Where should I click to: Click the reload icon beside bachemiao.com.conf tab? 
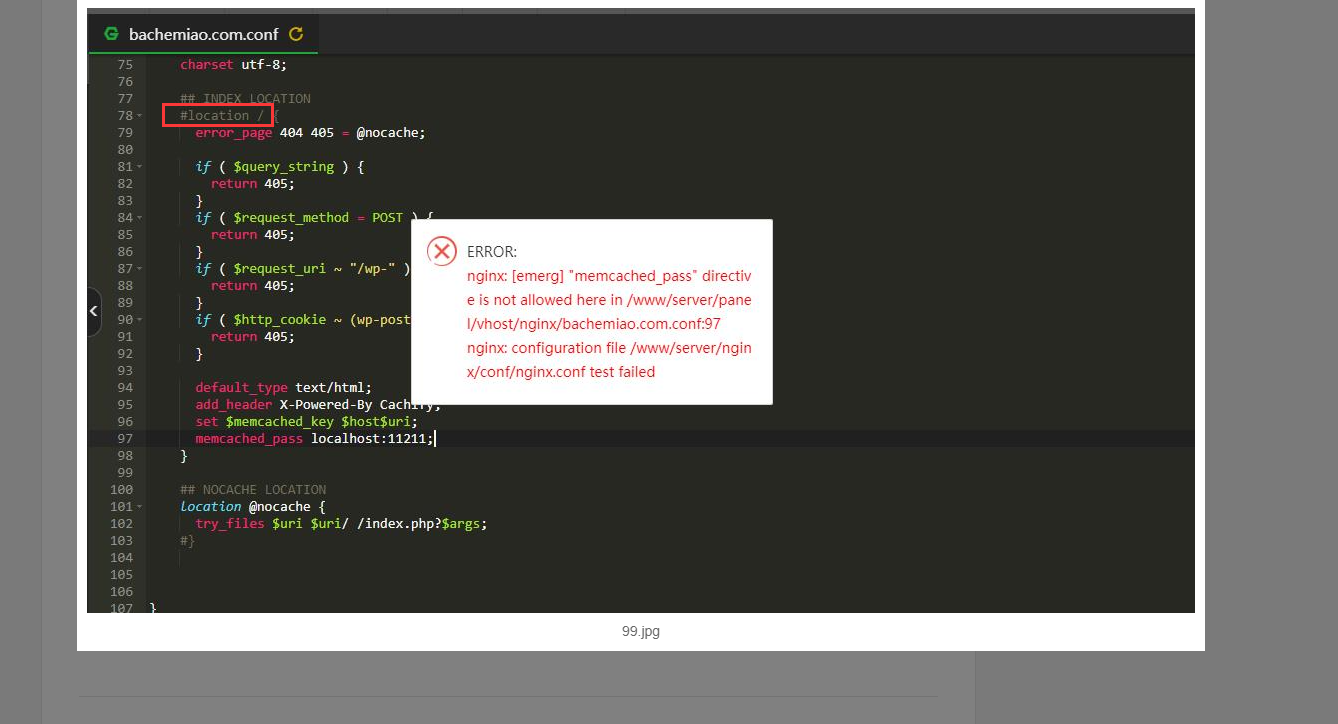tap(296, 34)
